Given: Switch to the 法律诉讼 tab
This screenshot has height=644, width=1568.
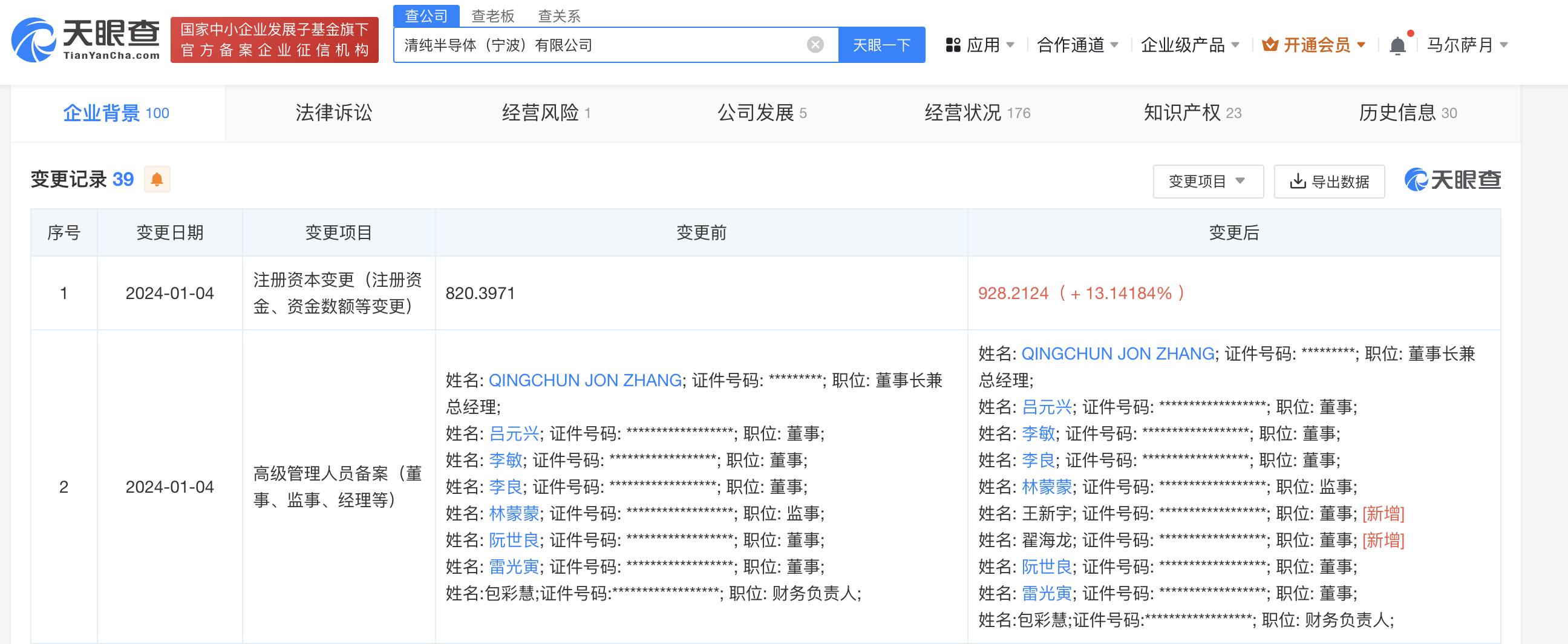Looking at the screenshot, I should click(333, 113).
